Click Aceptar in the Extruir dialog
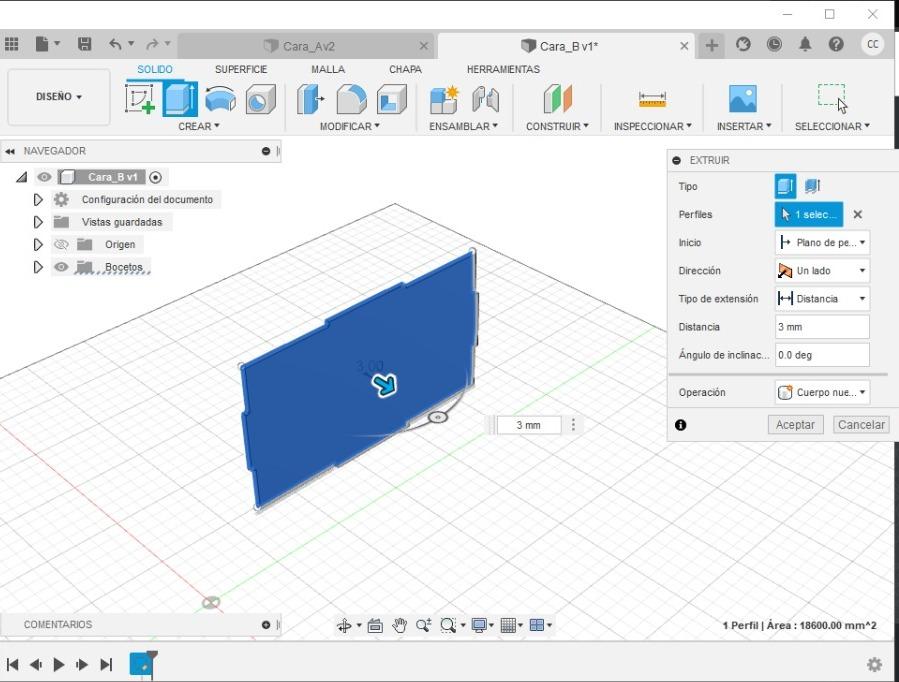The width and height of the screenshot is (899, 682). pyautogui.click(x=795, y=425)
